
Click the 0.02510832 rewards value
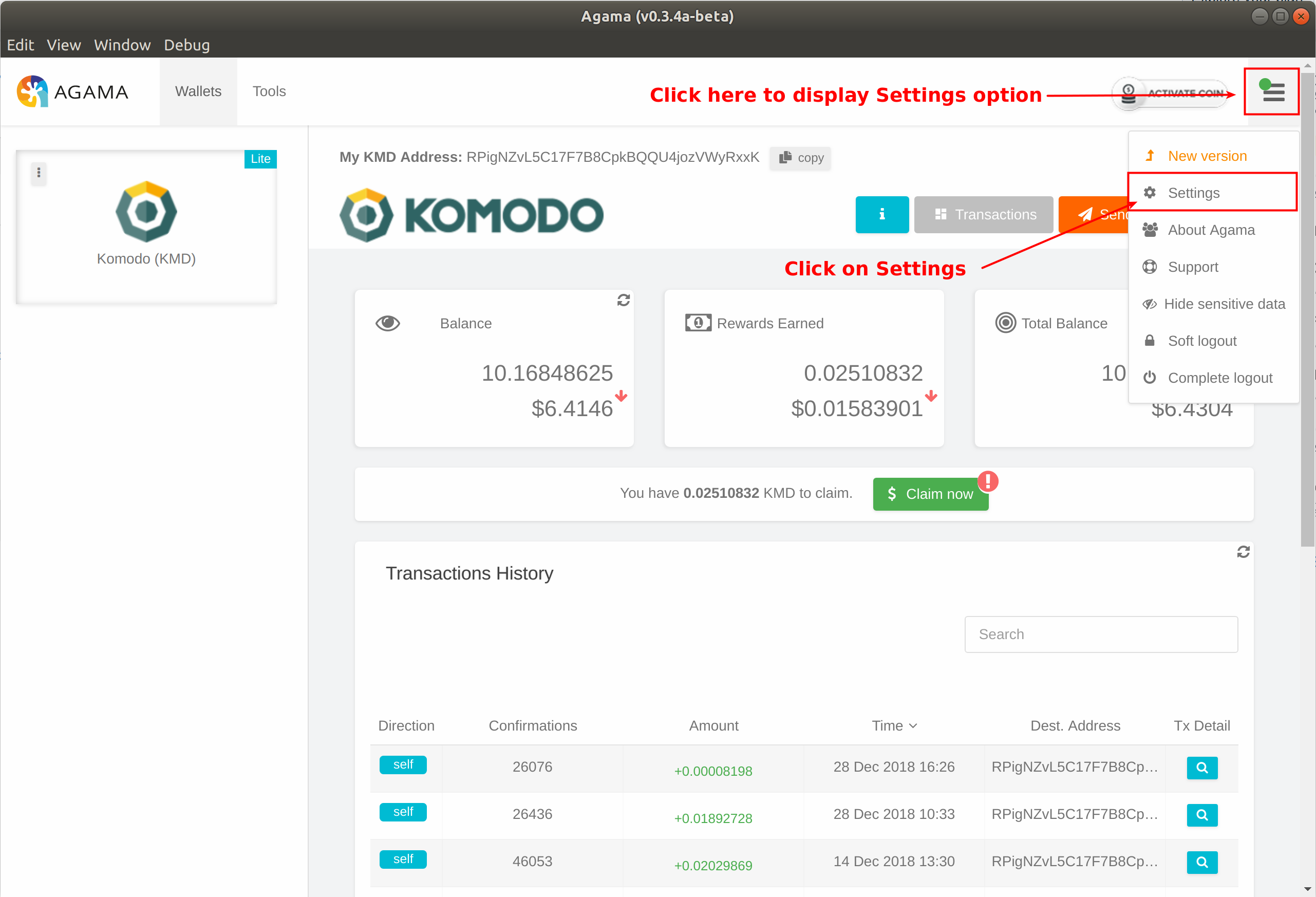click(863, 373)
